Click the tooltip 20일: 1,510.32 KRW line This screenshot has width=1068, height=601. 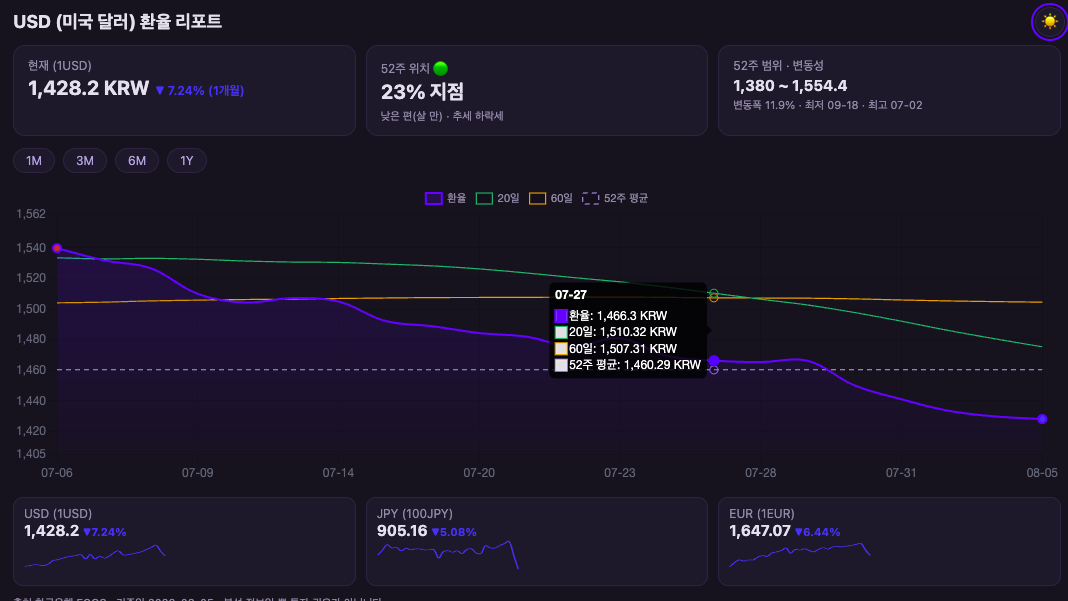click(x=616, y=332)
